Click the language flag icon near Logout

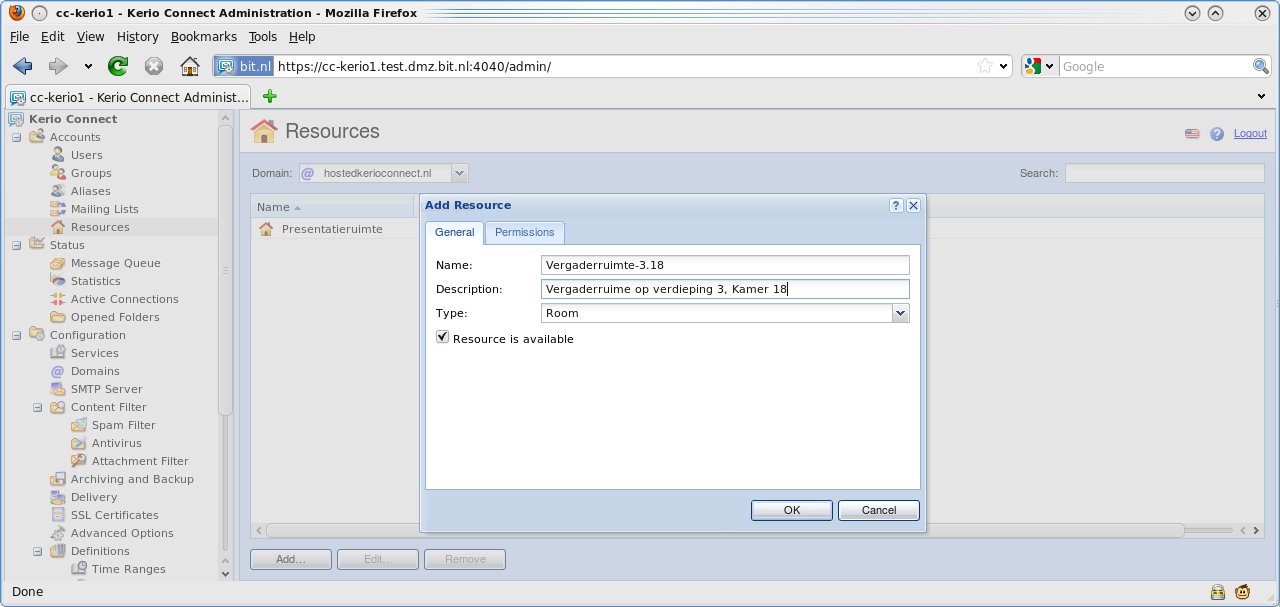tap(1192, 134)
